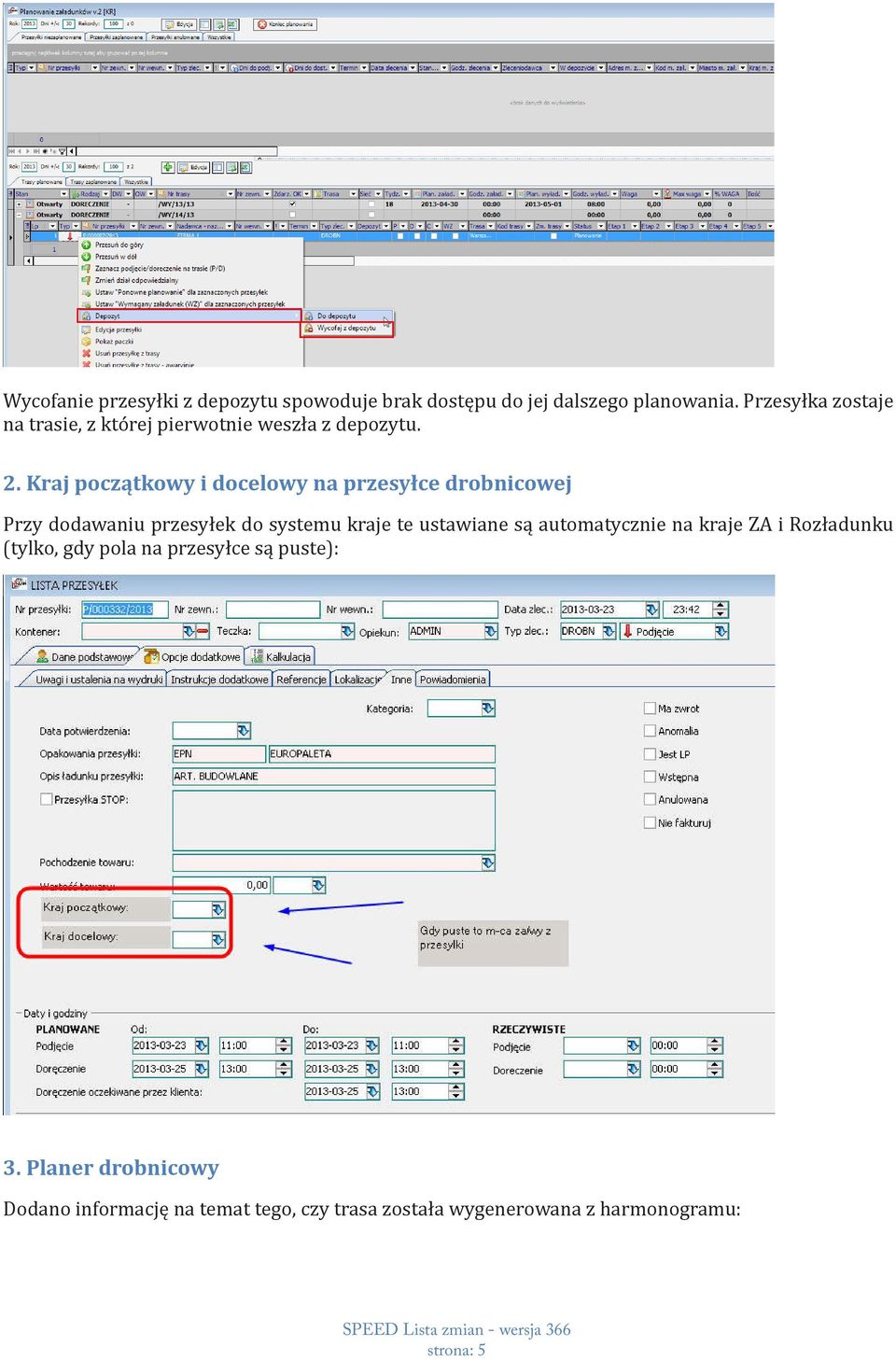Open the Data zlec. date dropdown
Viewport: 896px width, 1361px height.
pos(652,610)
